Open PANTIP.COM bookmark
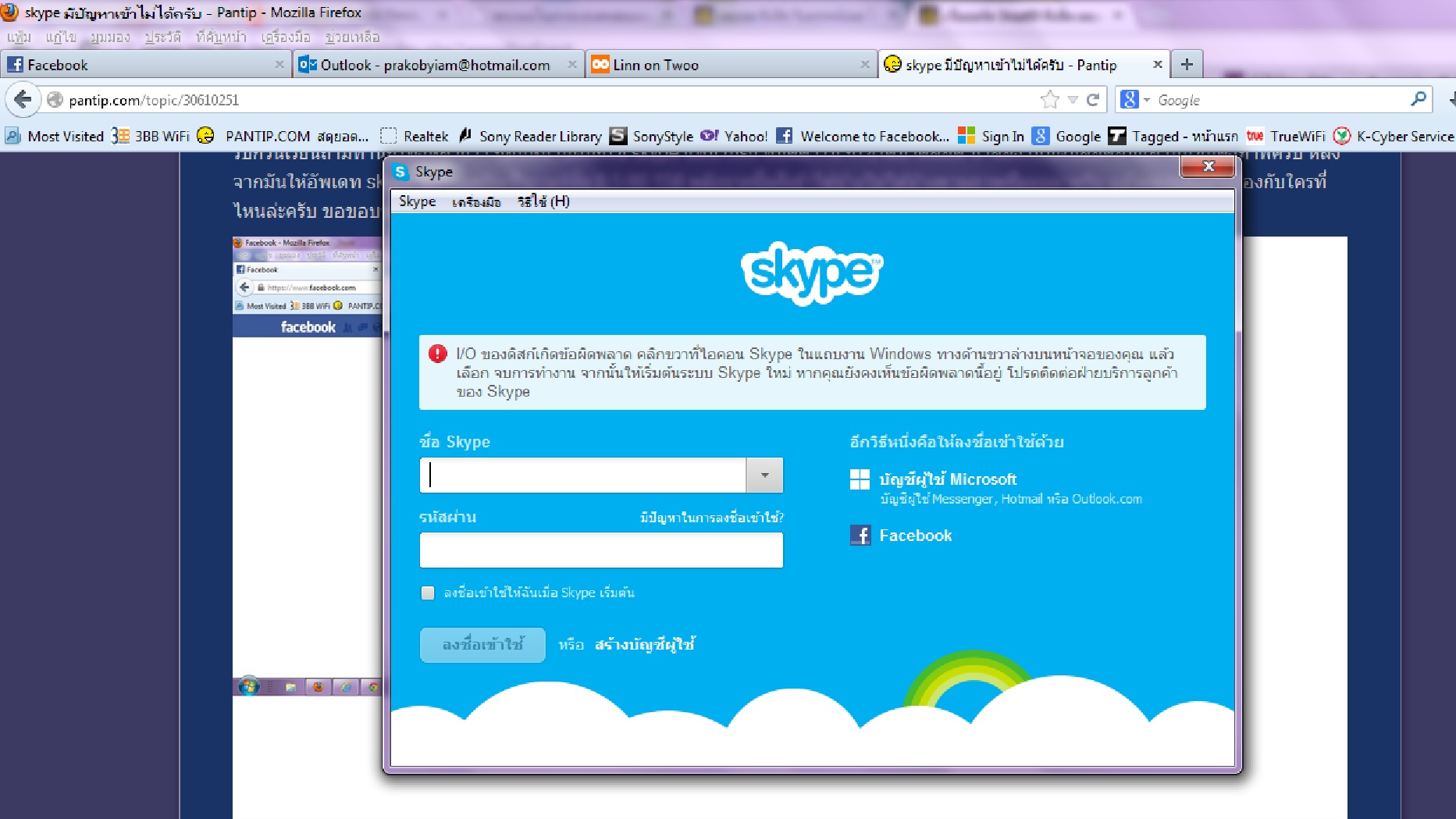The image size is (1456, 819). coord(283,137)
